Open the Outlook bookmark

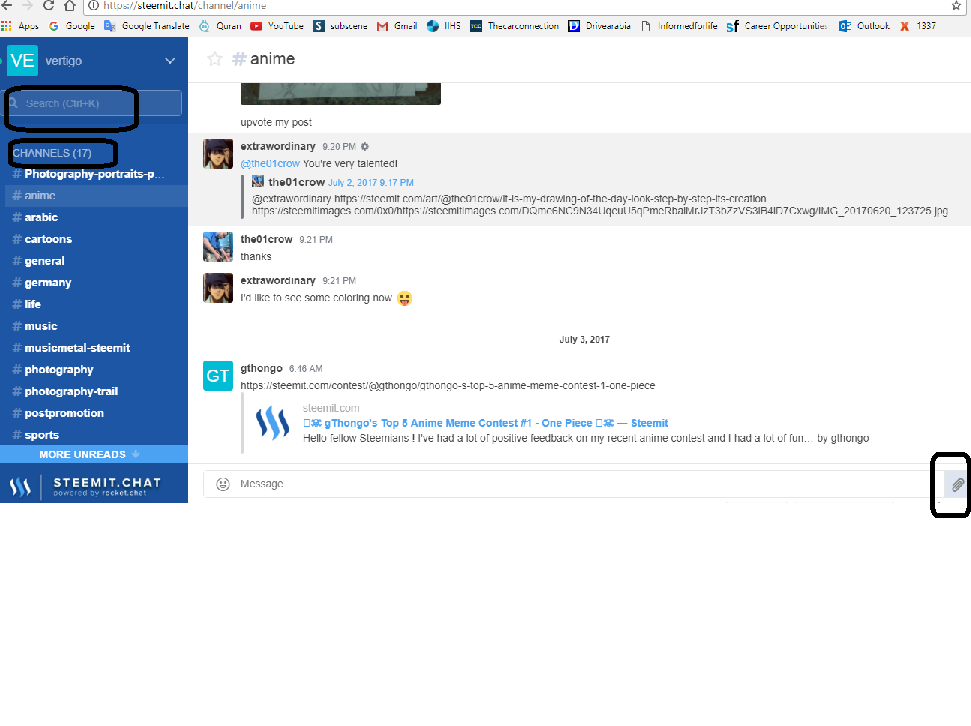coord(864,26)
